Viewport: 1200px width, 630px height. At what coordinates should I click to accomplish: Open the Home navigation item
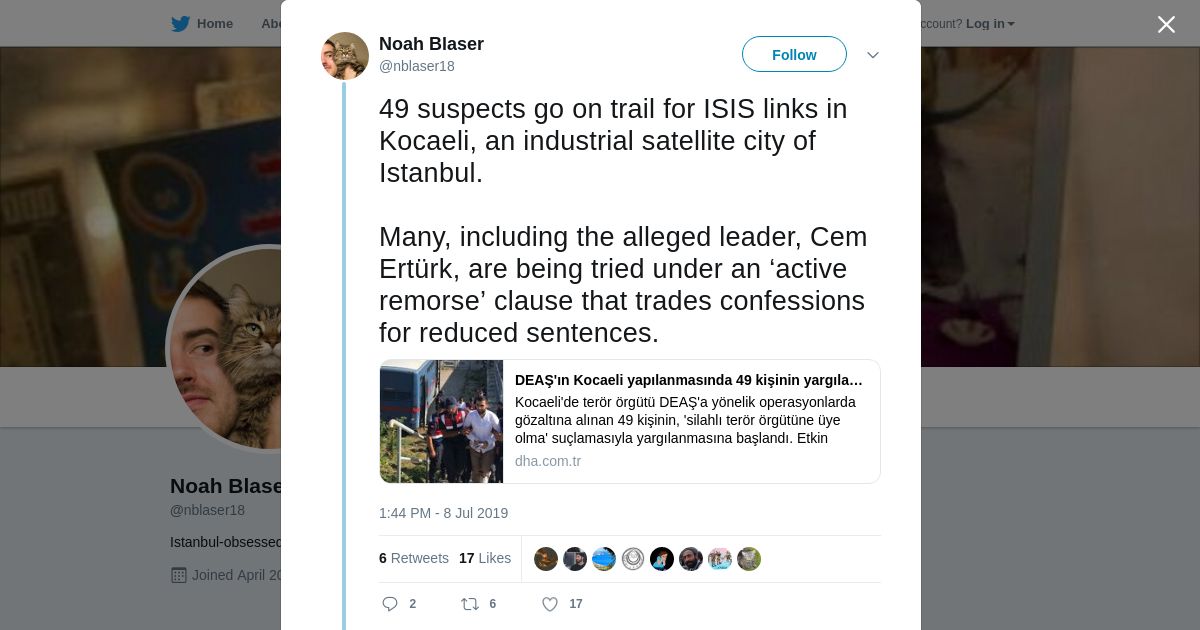tap(214, 24)
